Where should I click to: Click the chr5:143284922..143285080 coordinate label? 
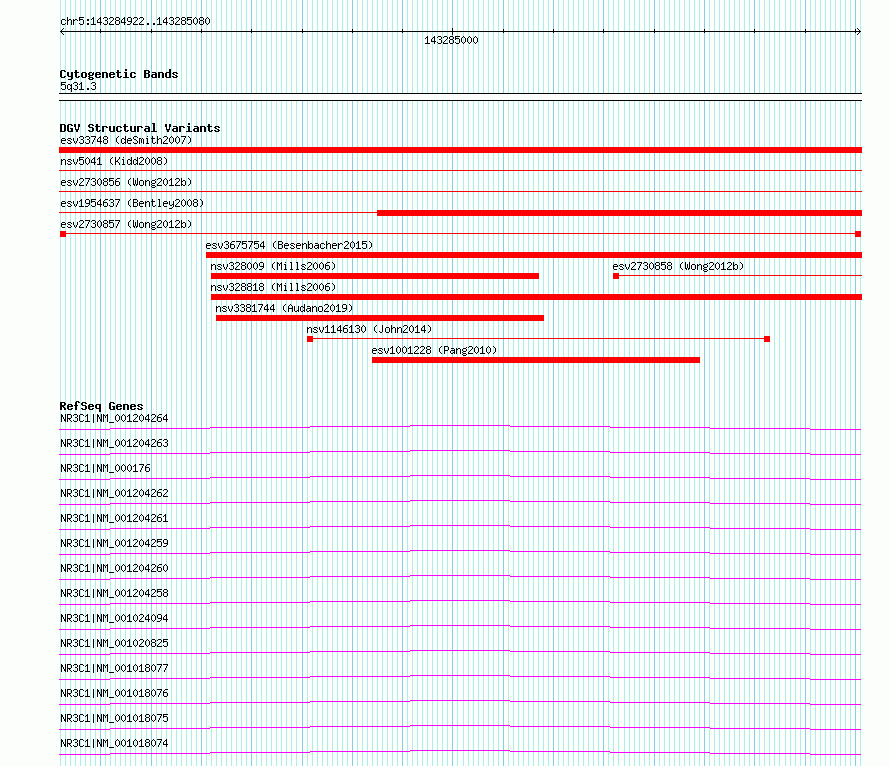pyautogui.click(x=135, y=21)
